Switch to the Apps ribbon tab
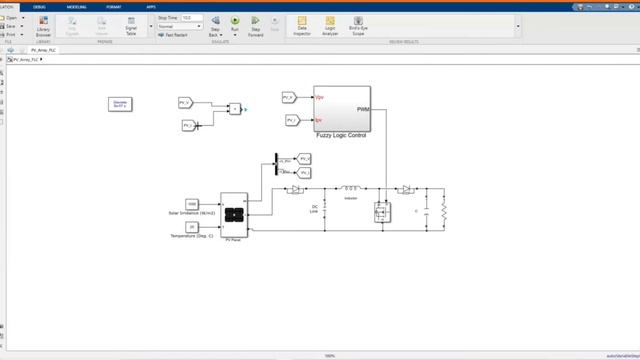This screenshot has height=360, width=640. pyautogui.click(x=151, y=7)
